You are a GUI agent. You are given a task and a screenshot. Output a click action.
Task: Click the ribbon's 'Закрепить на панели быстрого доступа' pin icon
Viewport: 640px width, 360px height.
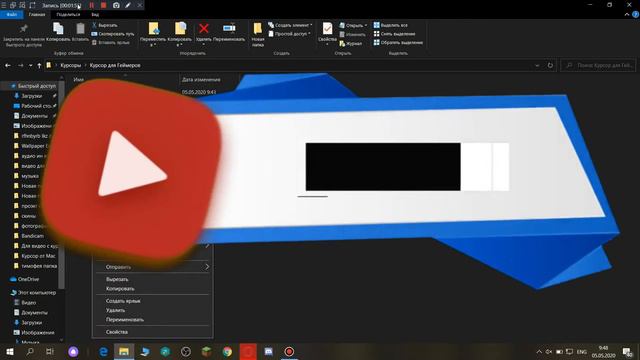pyautogui.click(x=24, y=29)
